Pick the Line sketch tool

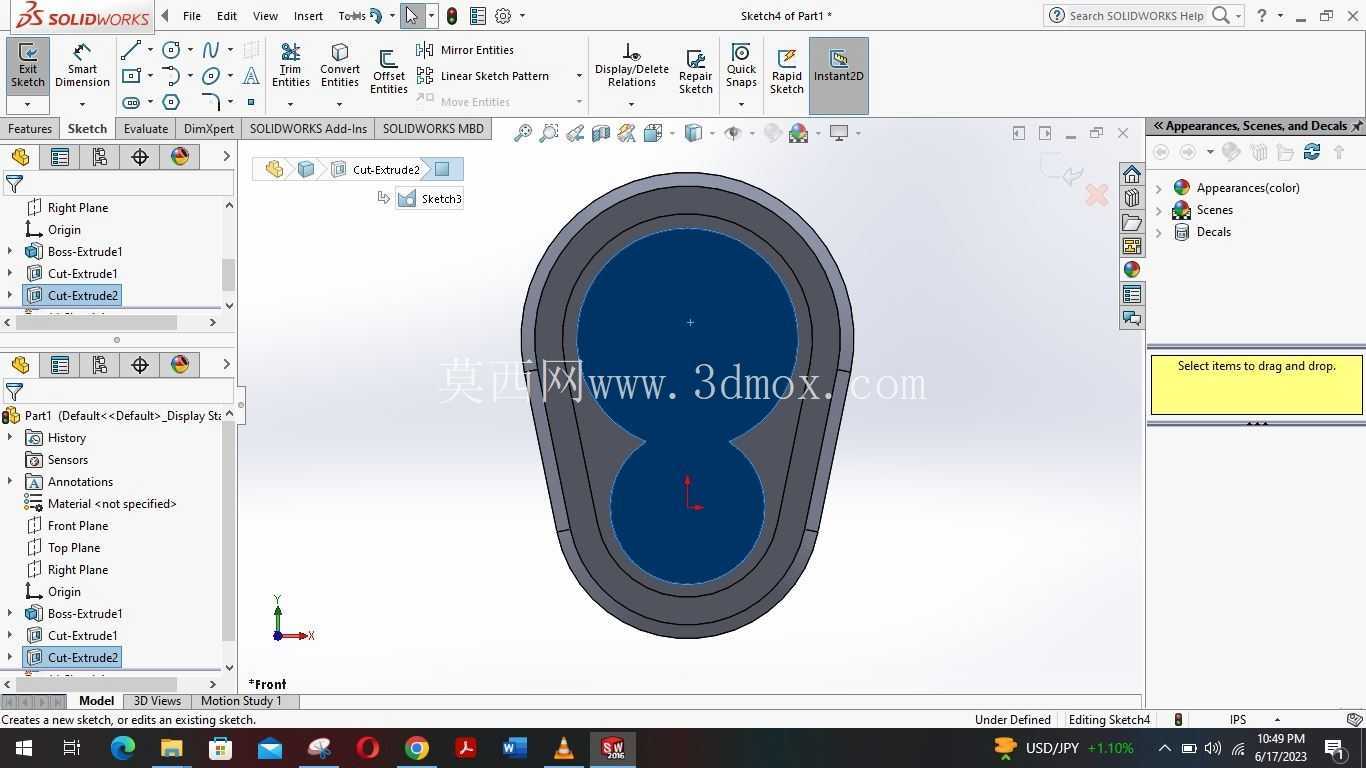click(x=131, y=50)
